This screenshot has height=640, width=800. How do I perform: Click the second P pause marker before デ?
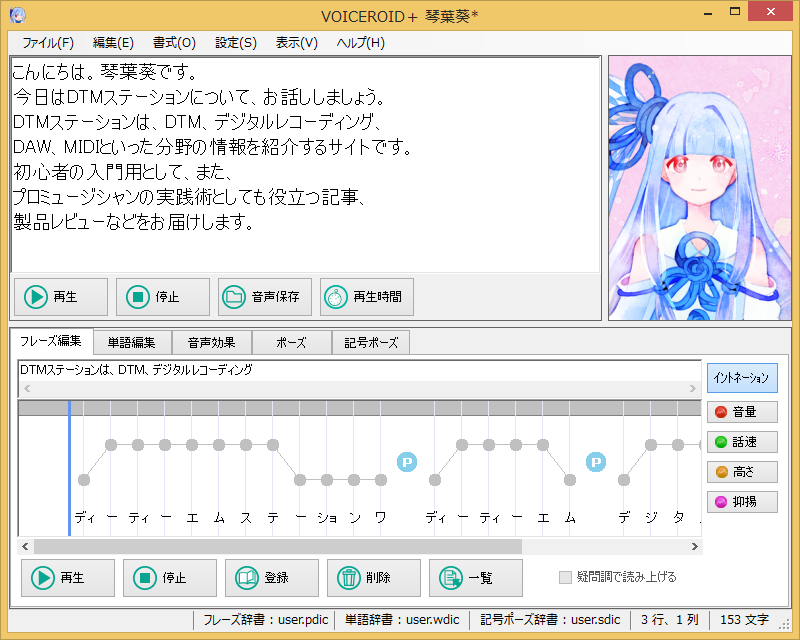595,462
